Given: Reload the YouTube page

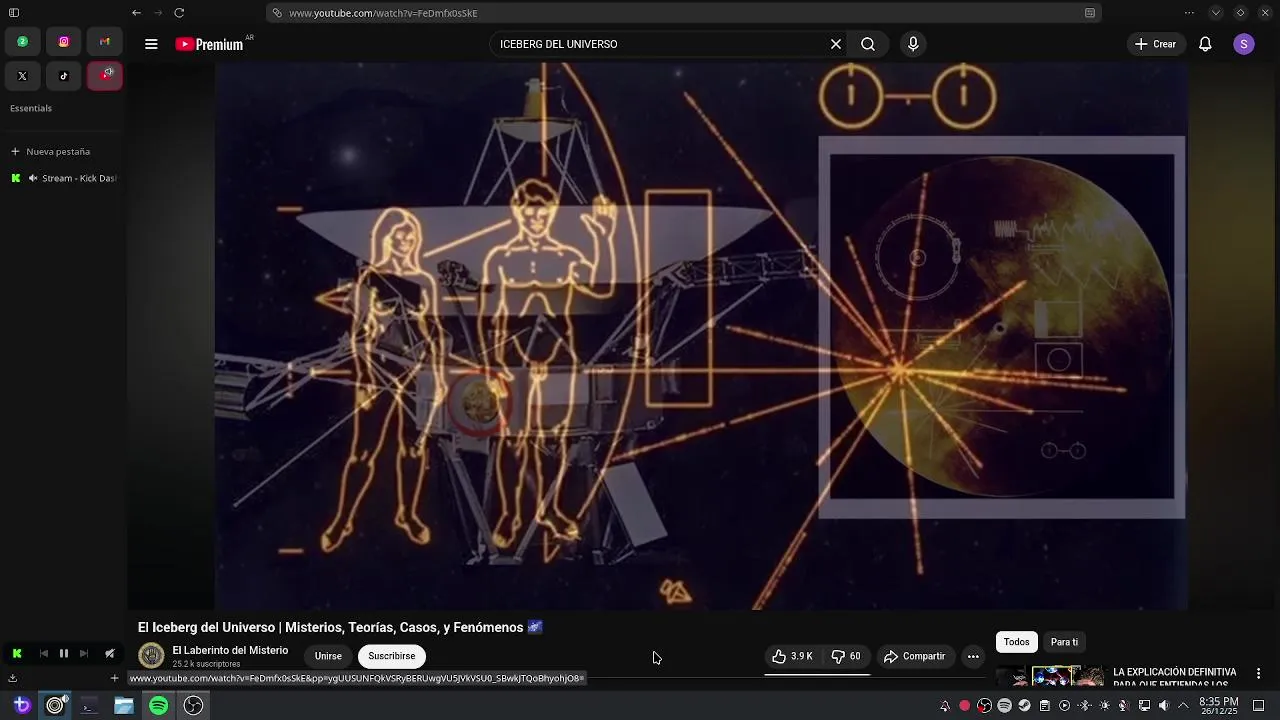Looking at the screenshot, I should tap(179, 13).
